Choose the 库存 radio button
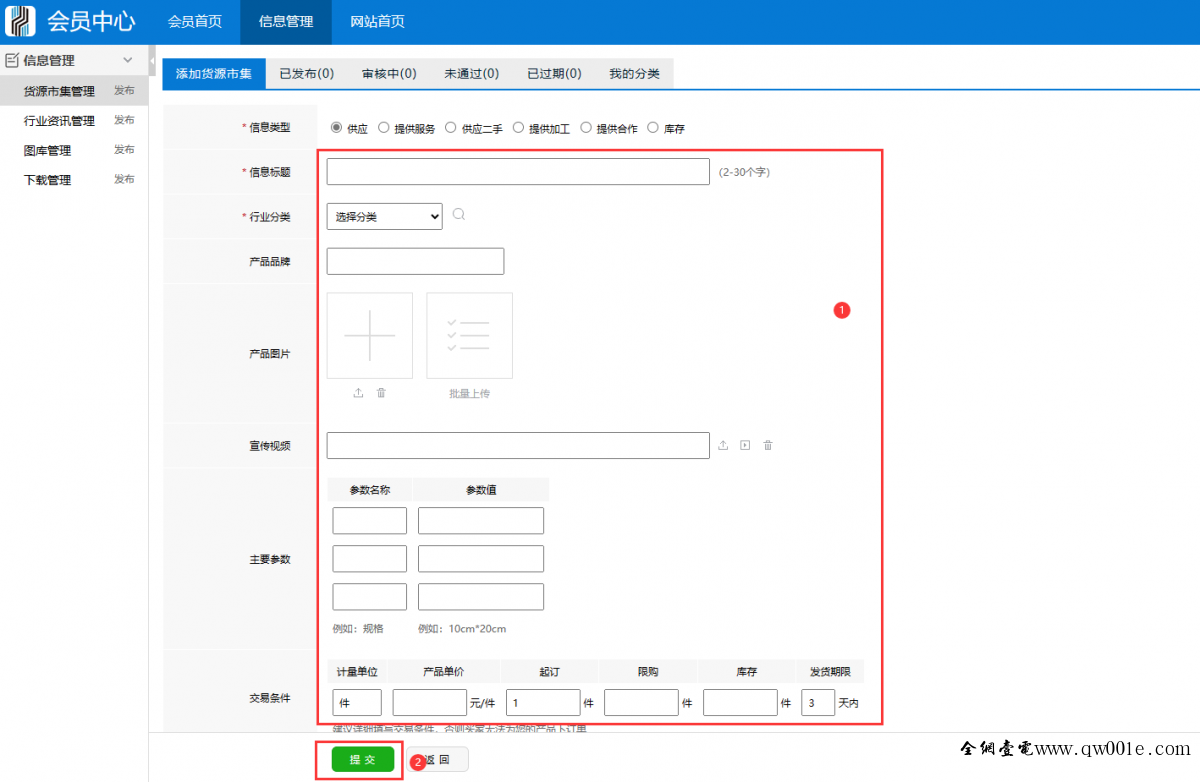The height and width of the screenshot is (782, 1200). (653, 128)
